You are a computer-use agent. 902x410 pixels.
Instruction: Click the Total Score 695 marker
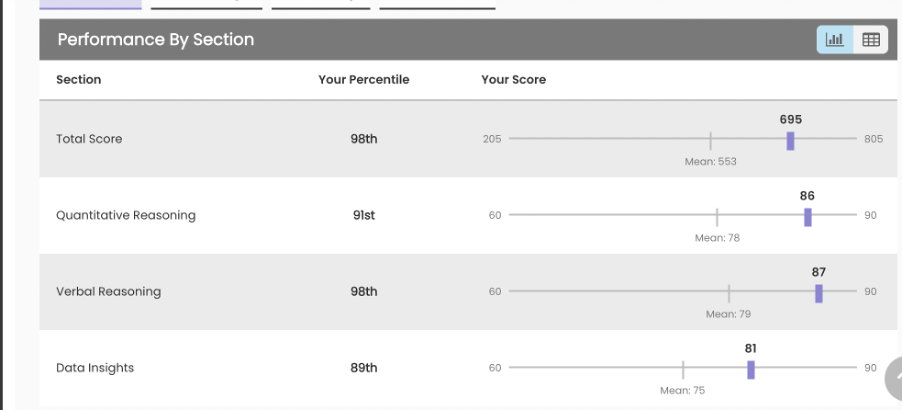790,140
